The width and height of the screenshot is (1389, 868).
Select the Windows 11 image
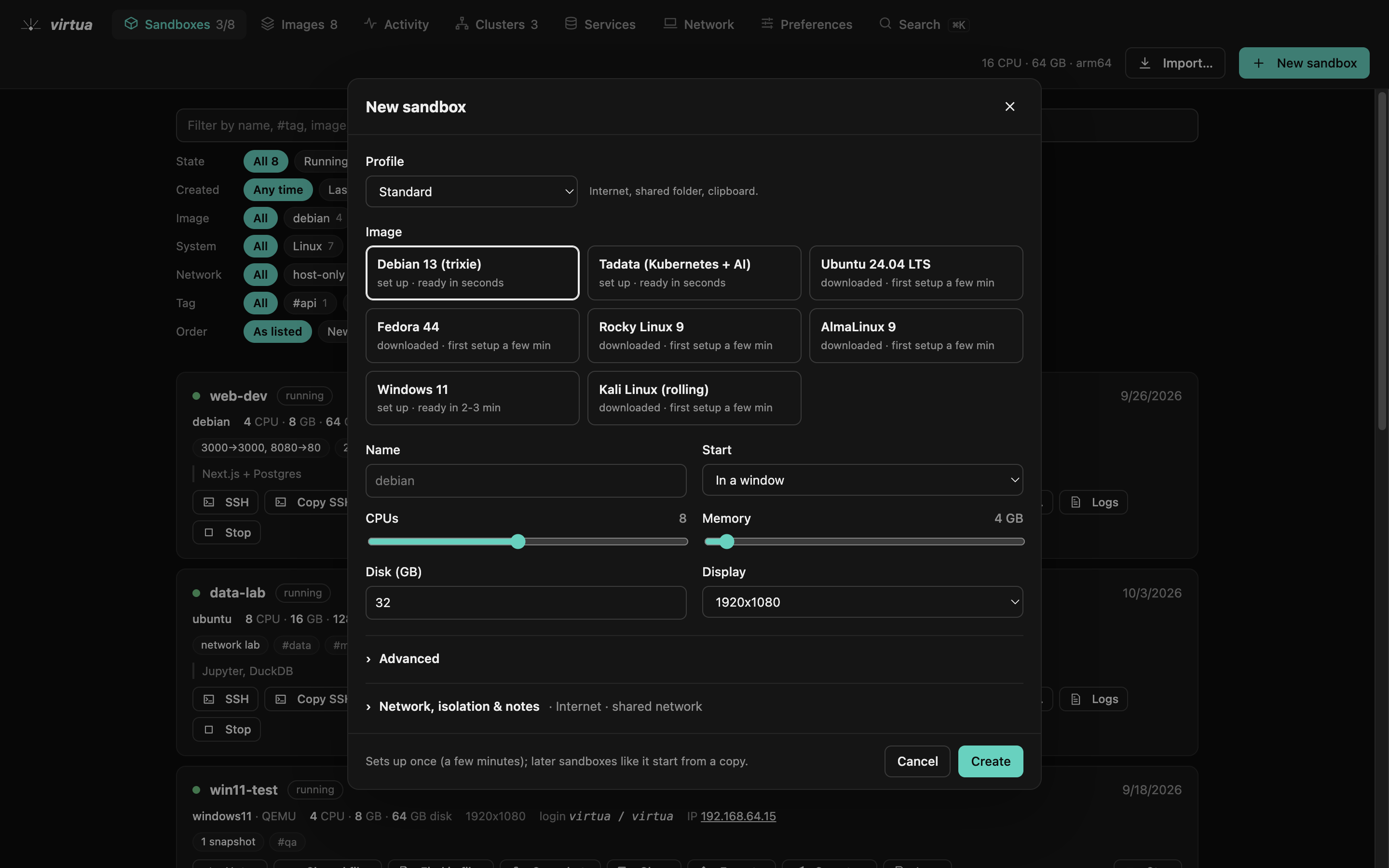point(472,398)
